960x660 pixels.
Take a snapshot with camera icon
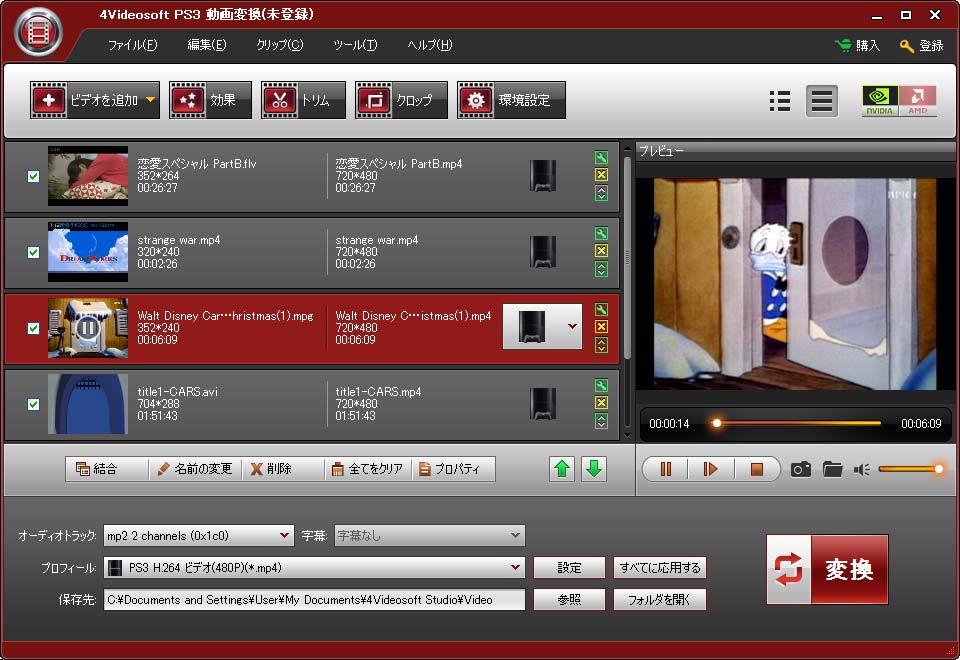[800, 469]
